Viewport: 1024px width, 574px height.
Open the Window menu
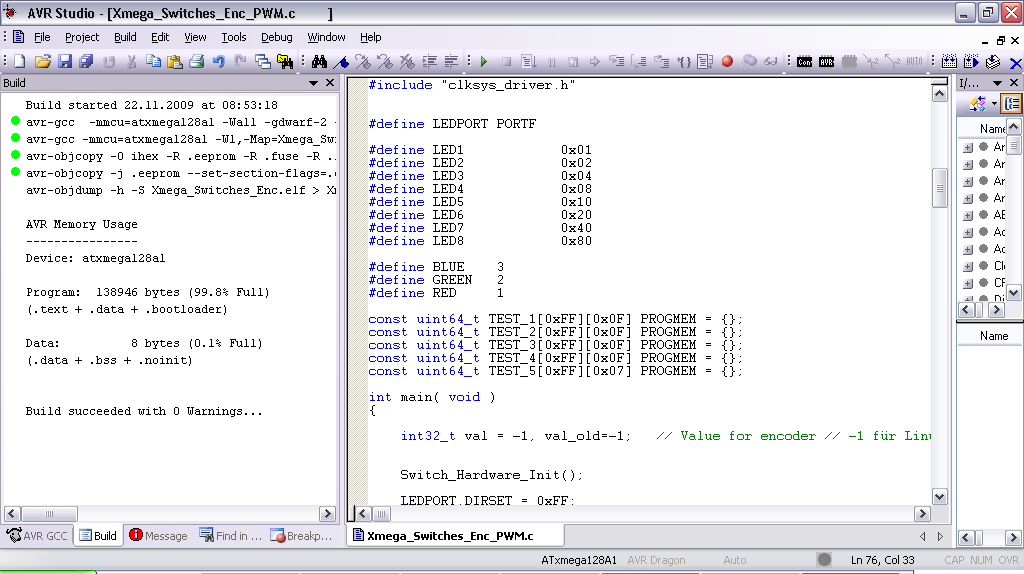[326, 37]
